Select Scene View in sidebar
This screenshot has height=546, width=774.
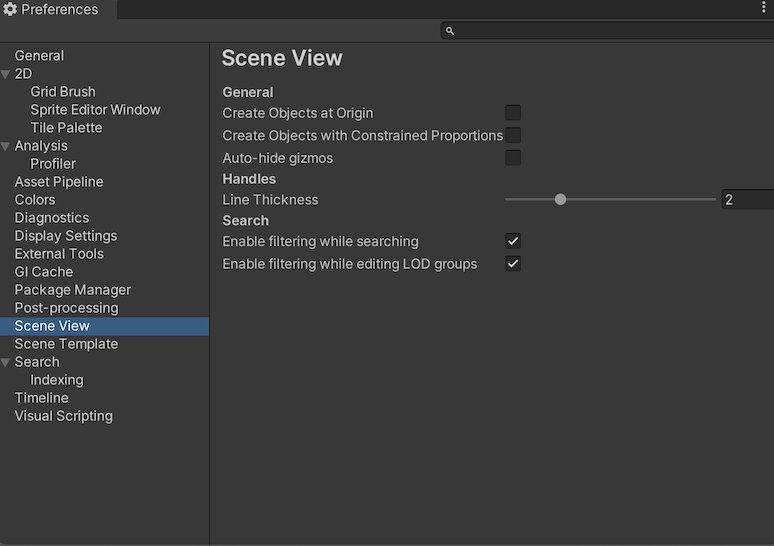pyautogui.click(x=104, y=326)
